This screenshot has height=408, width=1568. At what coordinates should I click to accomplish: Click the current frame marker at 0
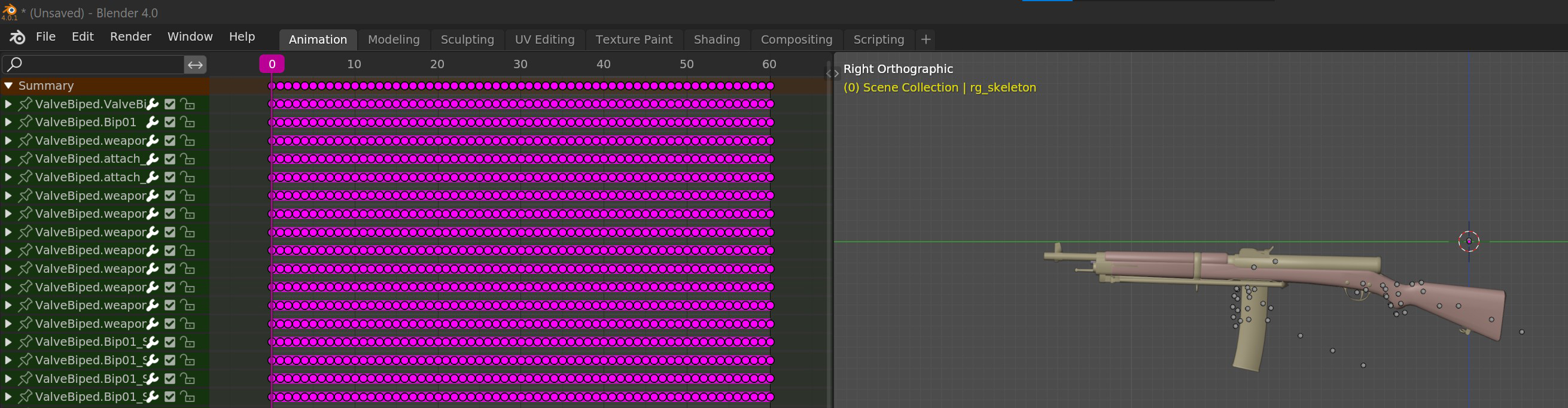pyautogui.click(x=272, y=64)
